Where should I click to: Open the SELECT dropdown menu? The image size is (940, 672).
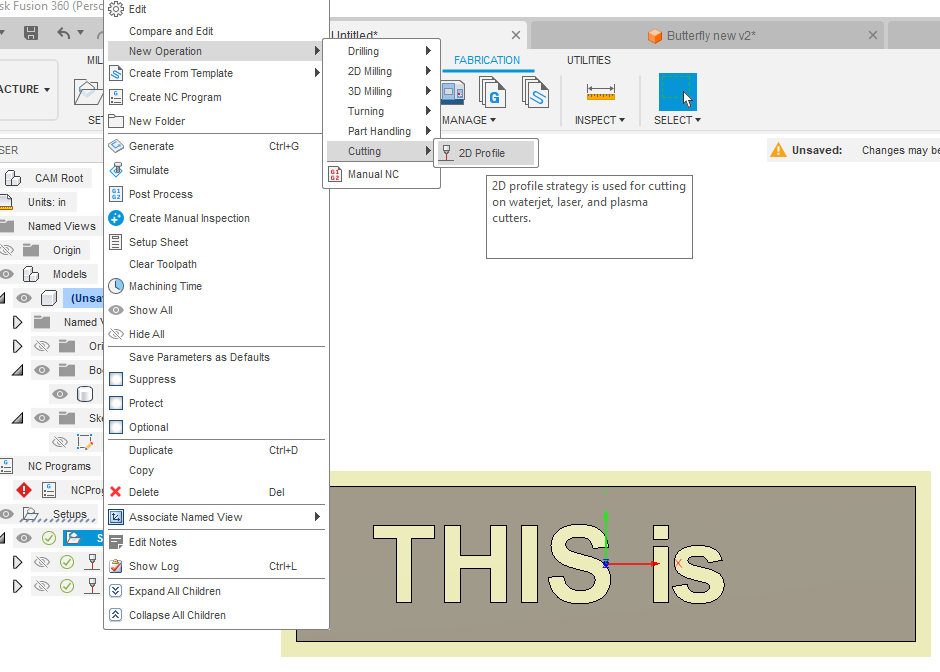pyautogui.click(x=677, y=120)
